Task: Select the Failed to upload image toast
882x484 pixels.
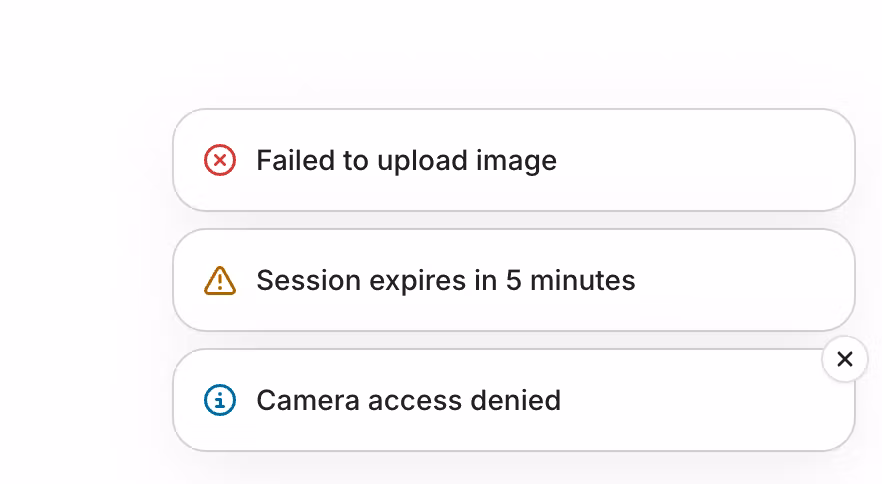Action: click(514, 160)
